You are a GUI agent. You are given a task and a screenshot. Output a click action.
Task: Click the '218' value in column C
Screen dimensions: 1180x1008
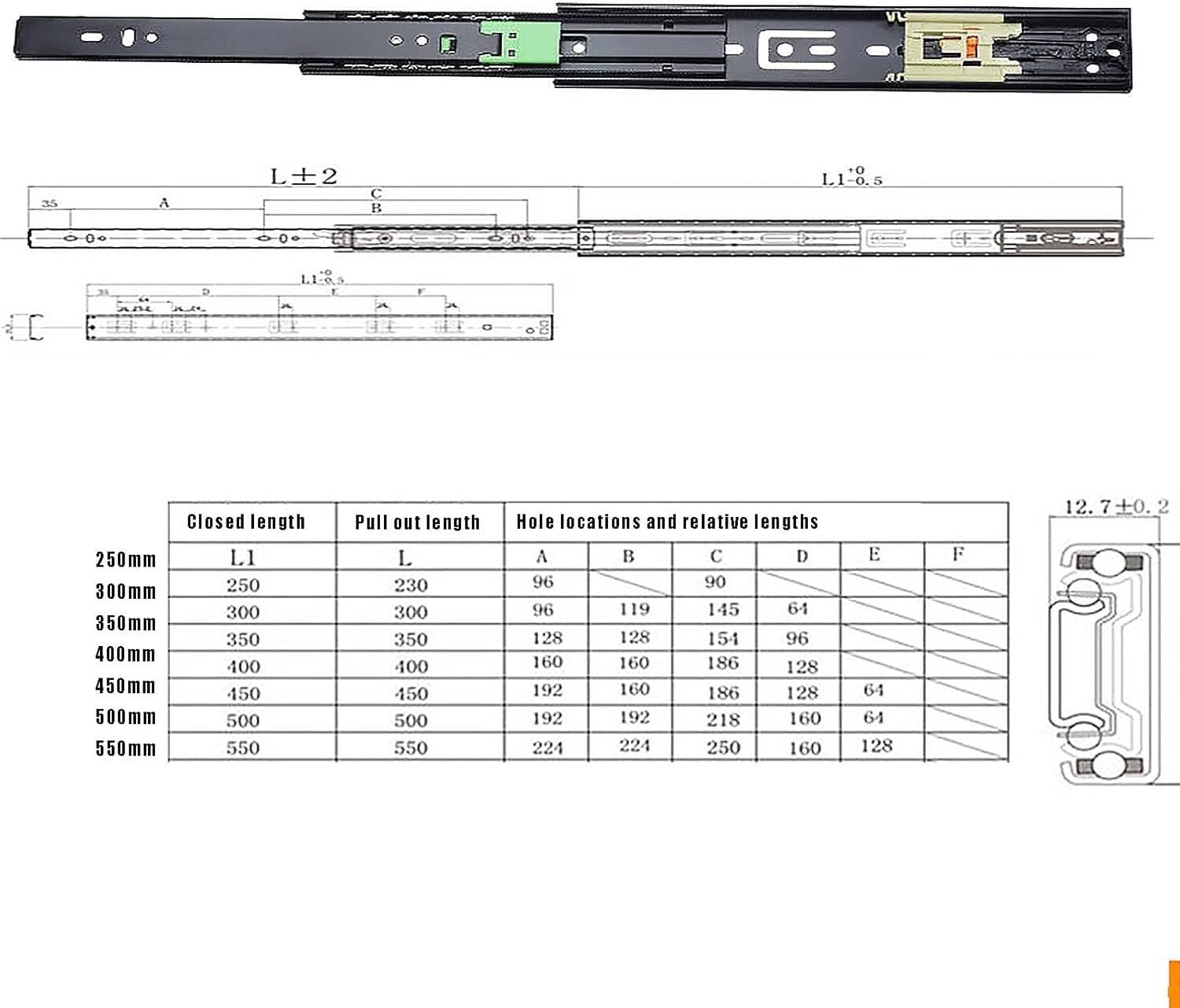tap(722, 720)
